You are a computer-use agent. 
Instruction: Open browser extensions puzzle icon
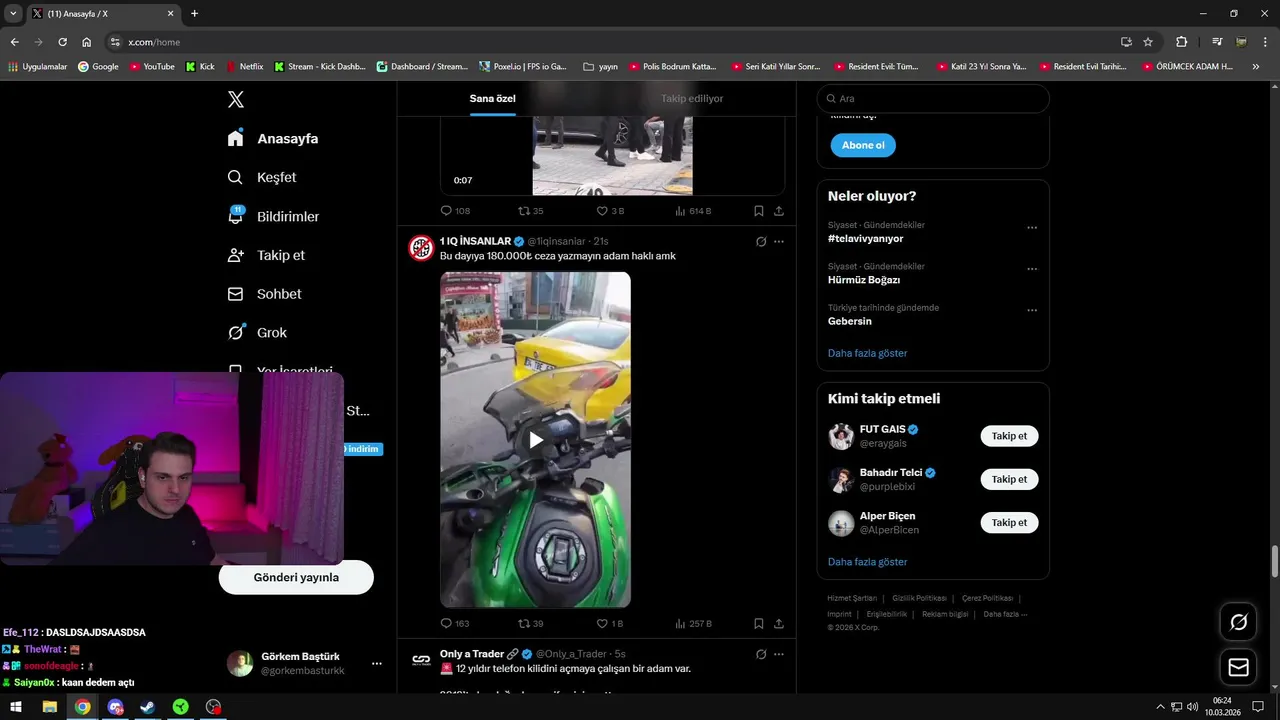1181,42
